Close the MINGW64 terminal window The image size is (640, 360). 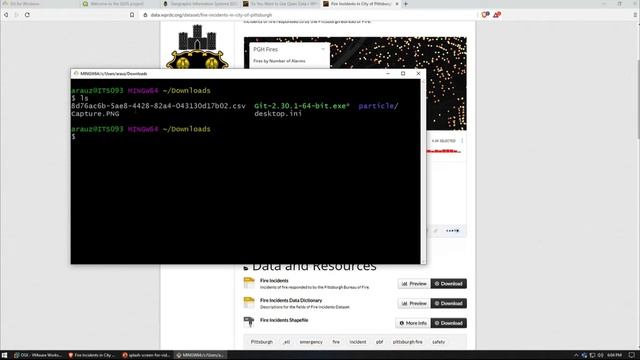(418, 73)
